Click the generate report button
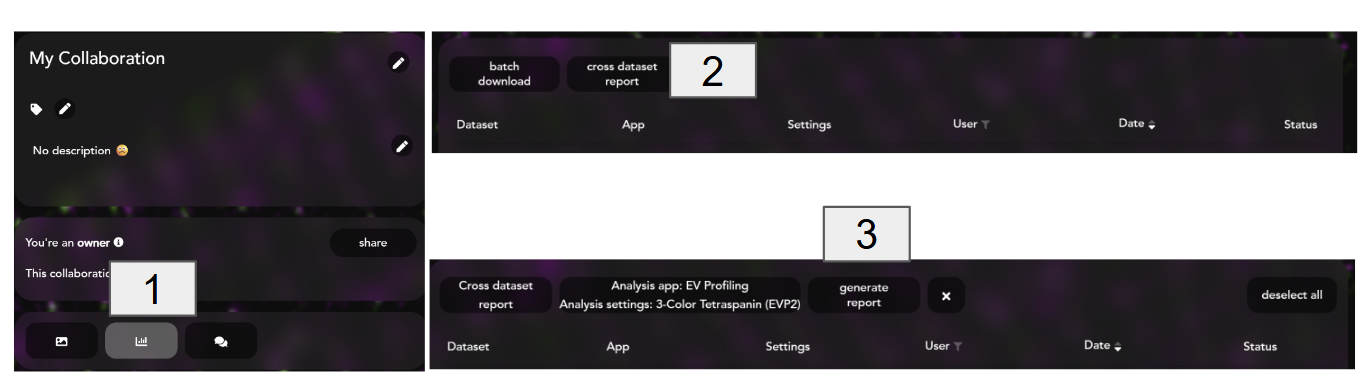This screenshot has width=1362, height=387. 863,295
